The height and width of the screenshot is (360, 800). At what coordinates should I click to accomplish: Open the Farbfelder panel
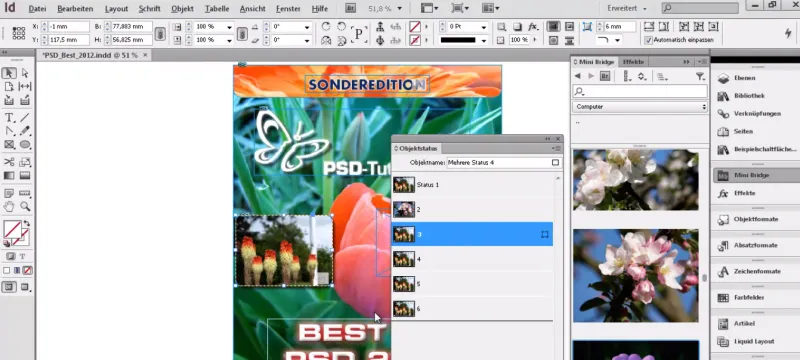(748, 298)
